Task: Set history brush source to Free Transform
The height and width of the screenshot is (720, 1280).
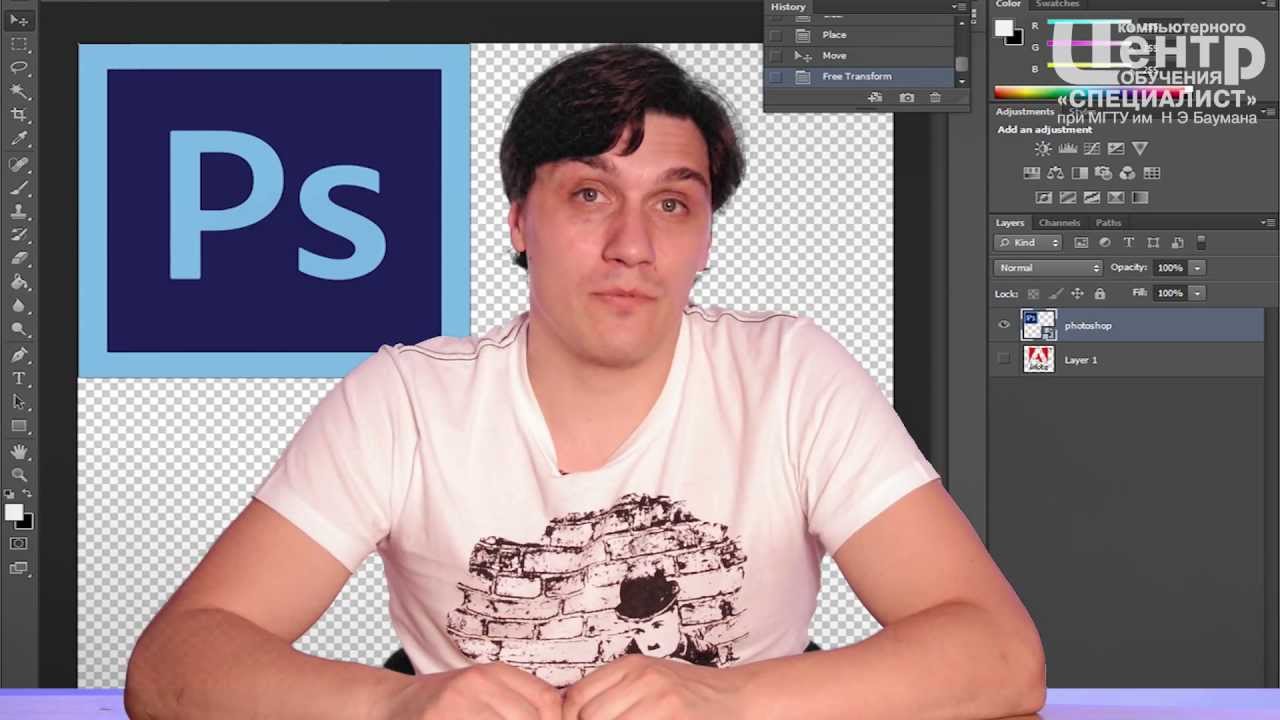Action: pos(776,77)
